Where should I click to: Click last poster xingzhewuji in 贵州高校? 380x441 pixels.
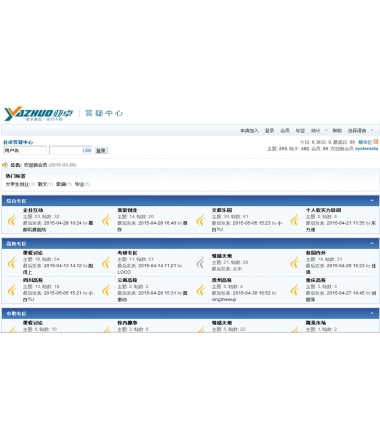(224, 300)
